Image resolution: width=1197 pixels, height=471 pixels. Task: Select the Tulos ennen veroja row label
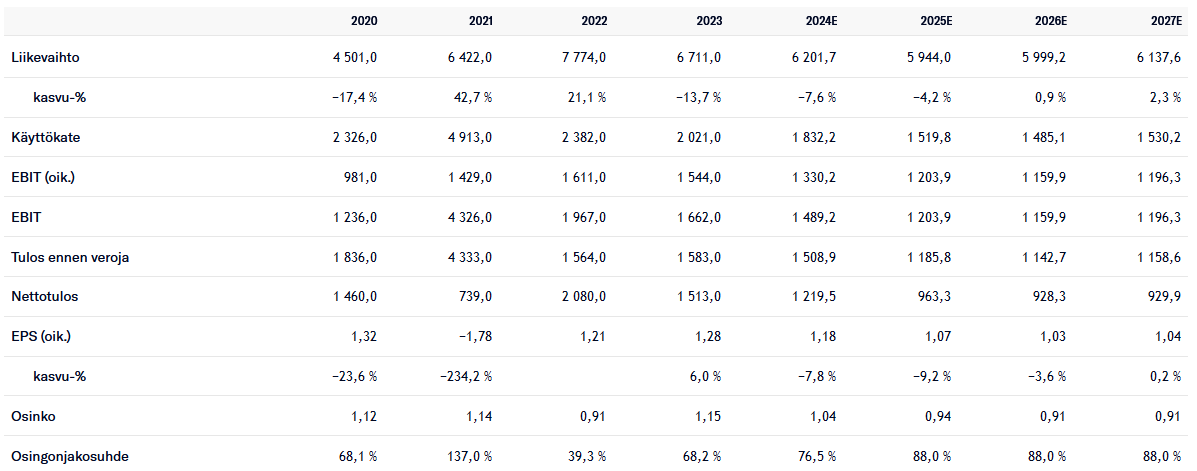[70, 257]
